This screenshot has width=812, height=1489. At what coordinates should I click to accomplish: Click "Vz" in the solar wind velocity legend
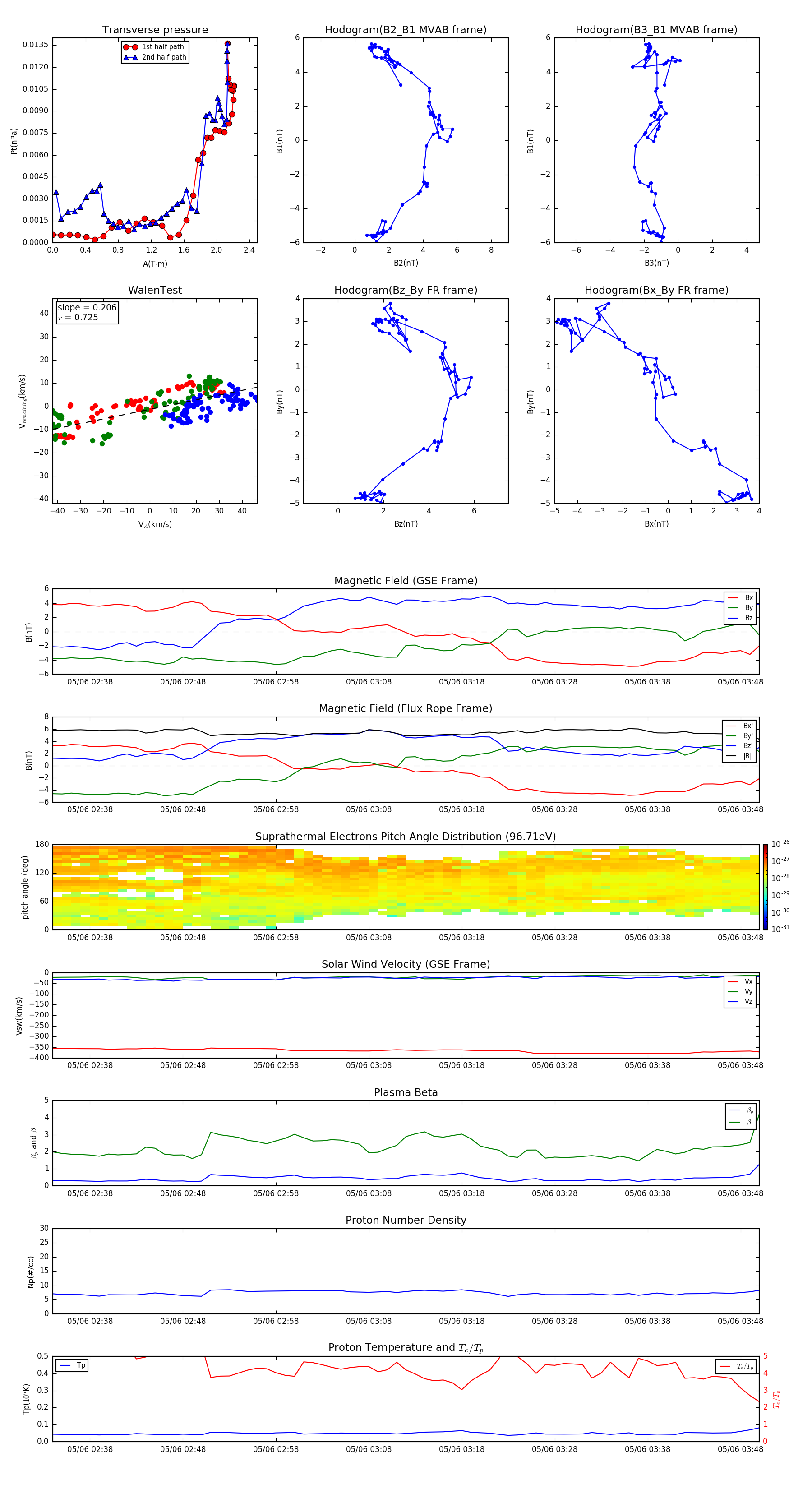(749, 1002)
